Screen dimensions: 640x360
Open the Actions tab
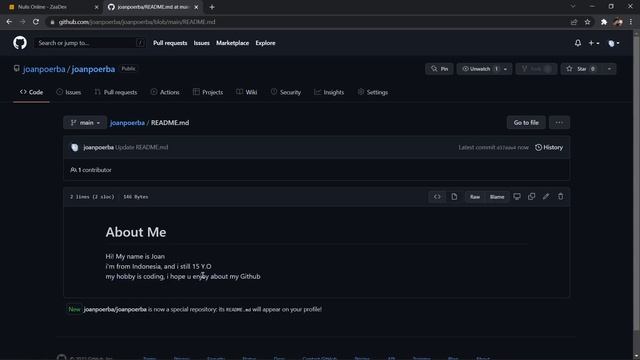(x=165, y=92)
